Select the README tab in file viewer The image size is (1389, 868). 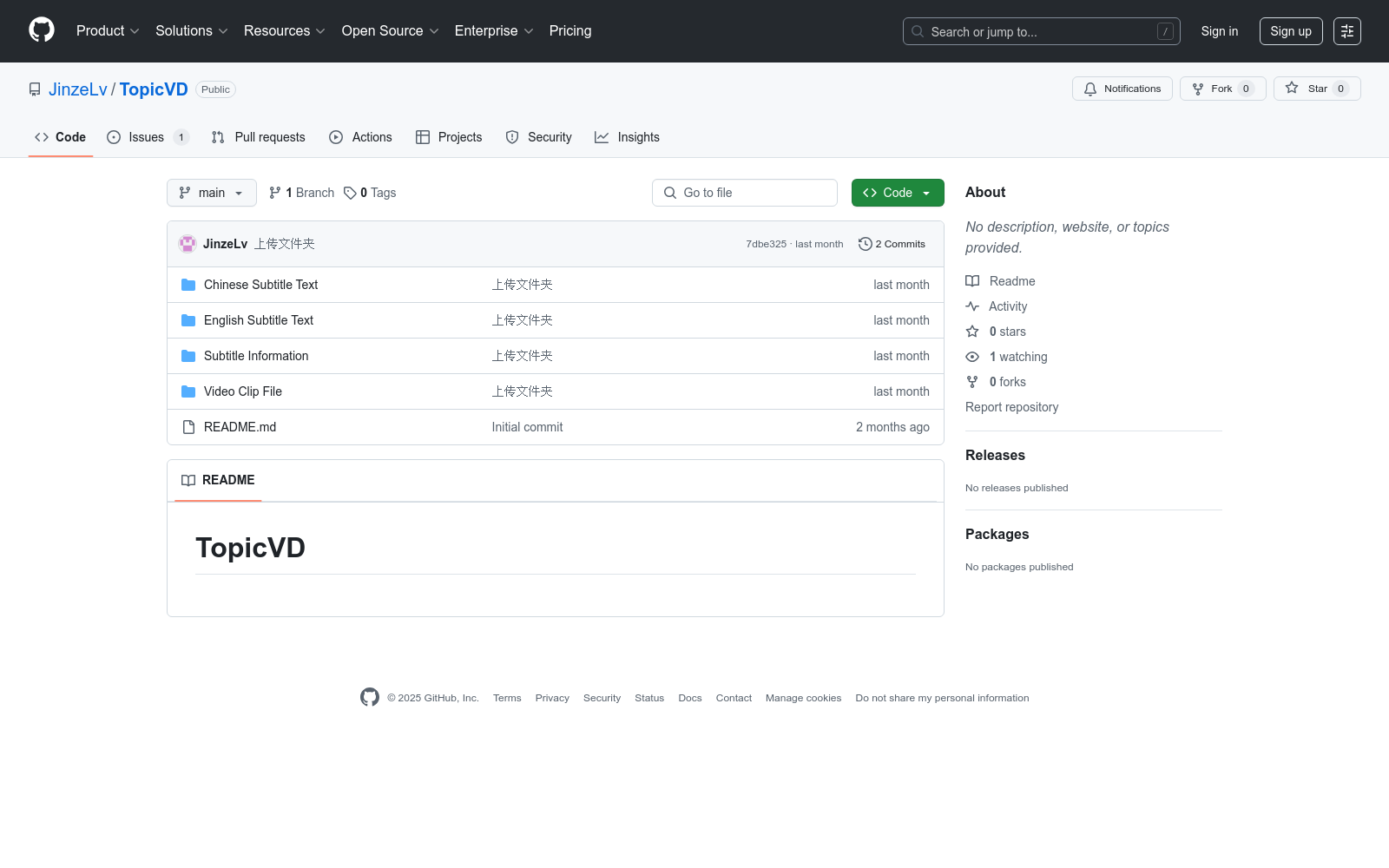[x=218, y=480]
